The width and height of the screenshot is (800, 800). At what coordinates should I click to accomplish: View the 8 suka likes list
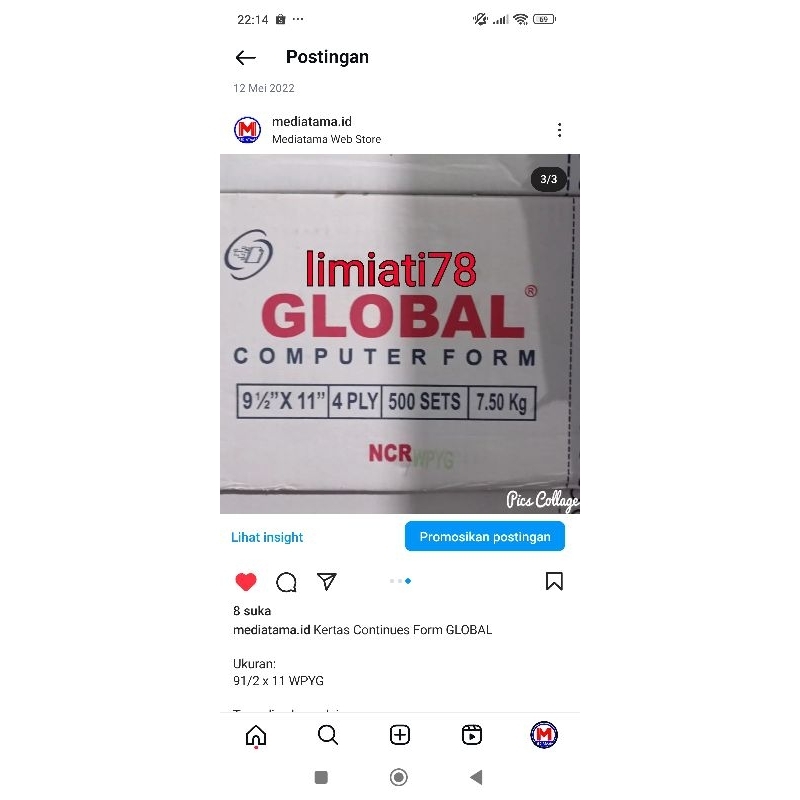pos(252,611)
